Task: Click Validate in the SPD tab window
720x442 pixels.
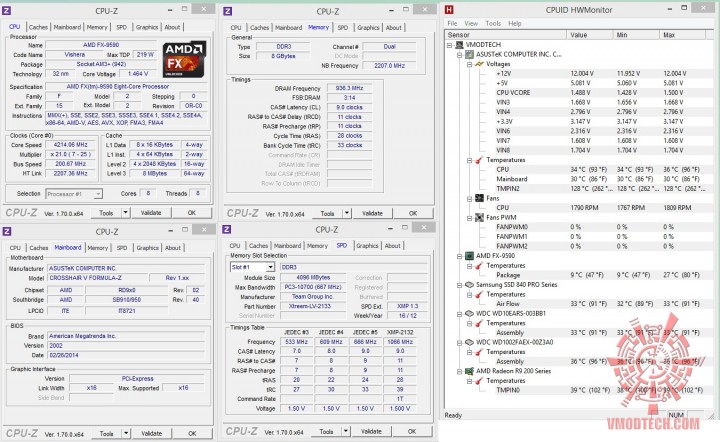Action: click(x=371, y=431)
